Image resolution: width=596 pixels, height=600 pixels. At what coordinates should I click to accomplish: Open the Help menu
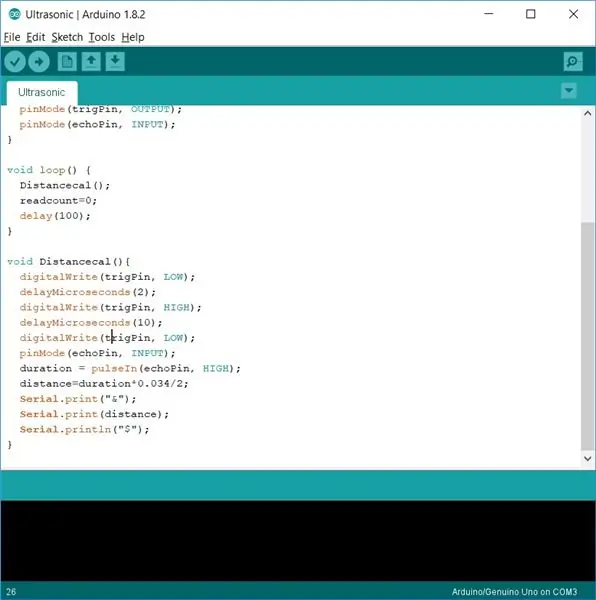[x=133, y=37]
